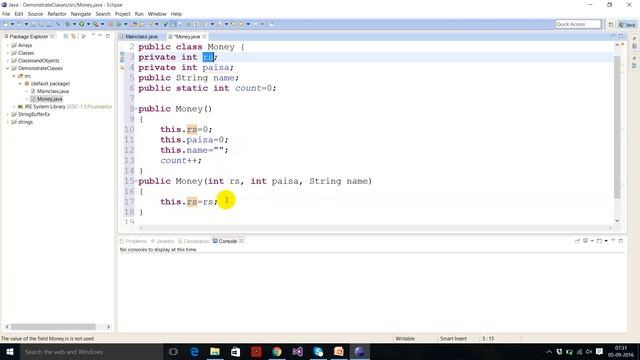The height and width of the screenshot is (360, 640).
Task: Minimize the Console view
Action: [x=613, y=241]
